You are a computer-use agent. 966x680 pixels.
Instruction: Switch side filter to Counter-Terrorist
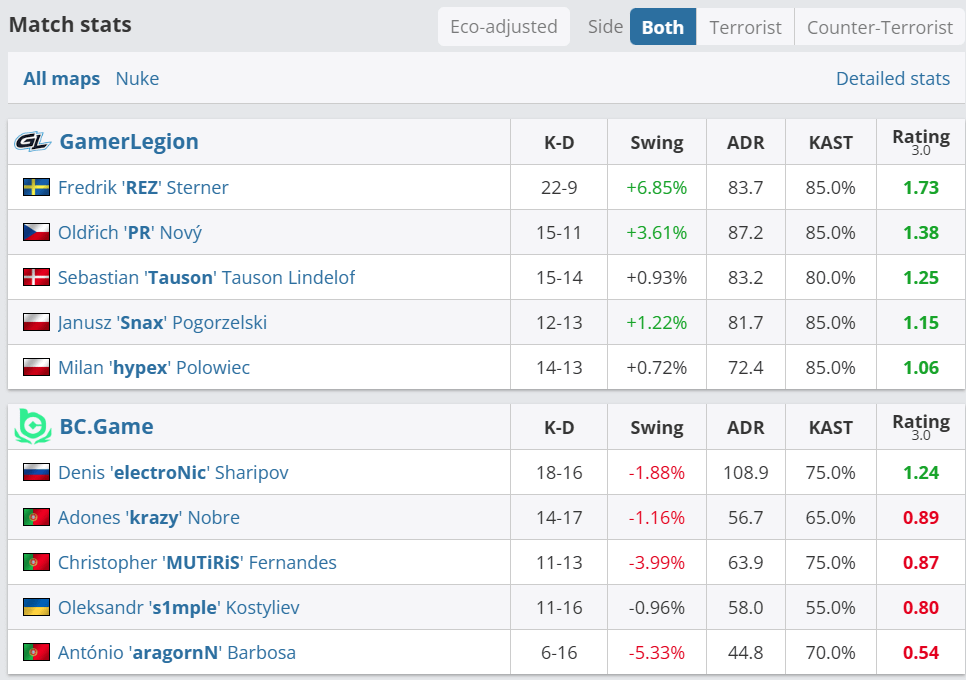879,27
